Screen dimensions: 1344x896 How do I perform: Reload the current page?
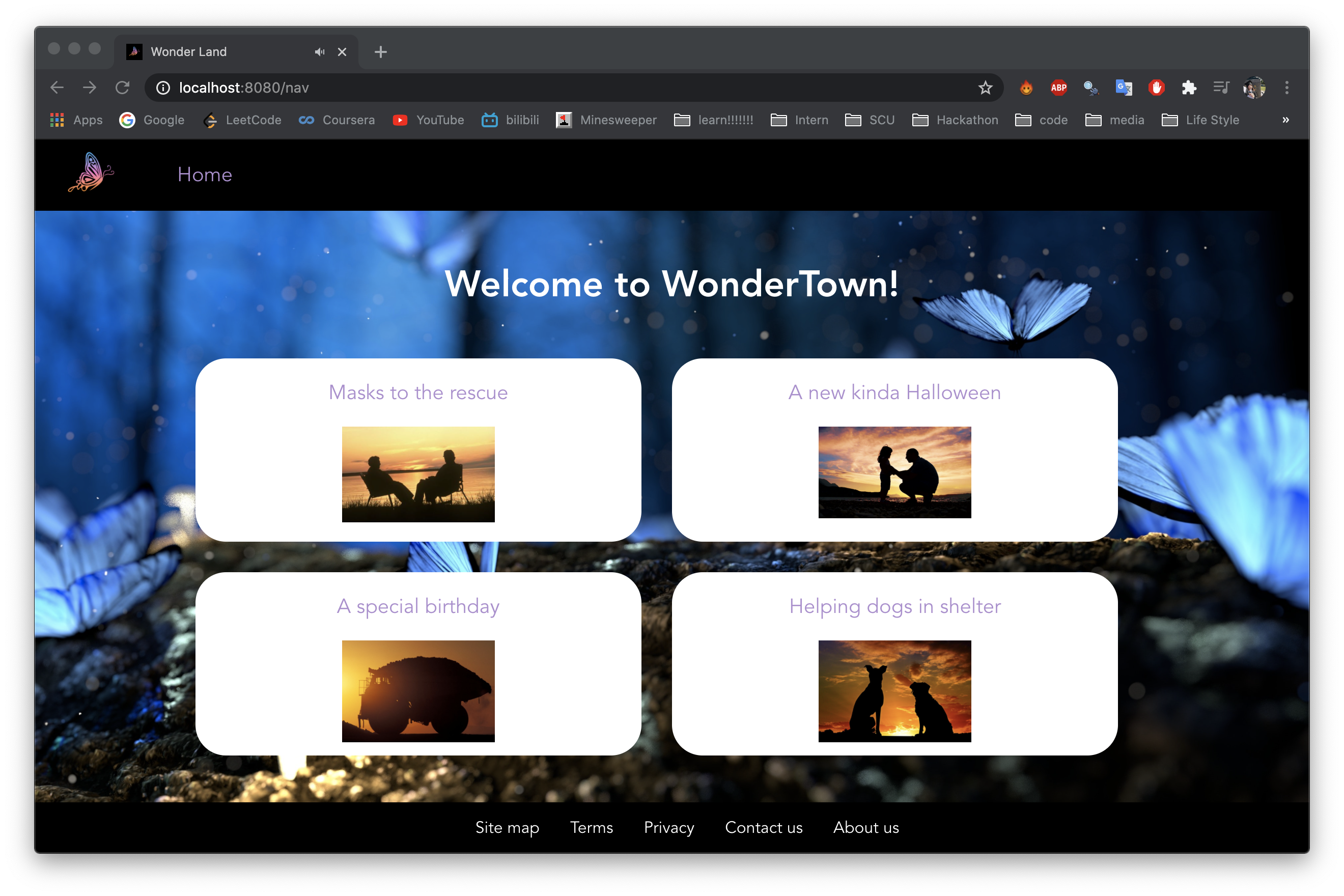[x=122, y=88]
